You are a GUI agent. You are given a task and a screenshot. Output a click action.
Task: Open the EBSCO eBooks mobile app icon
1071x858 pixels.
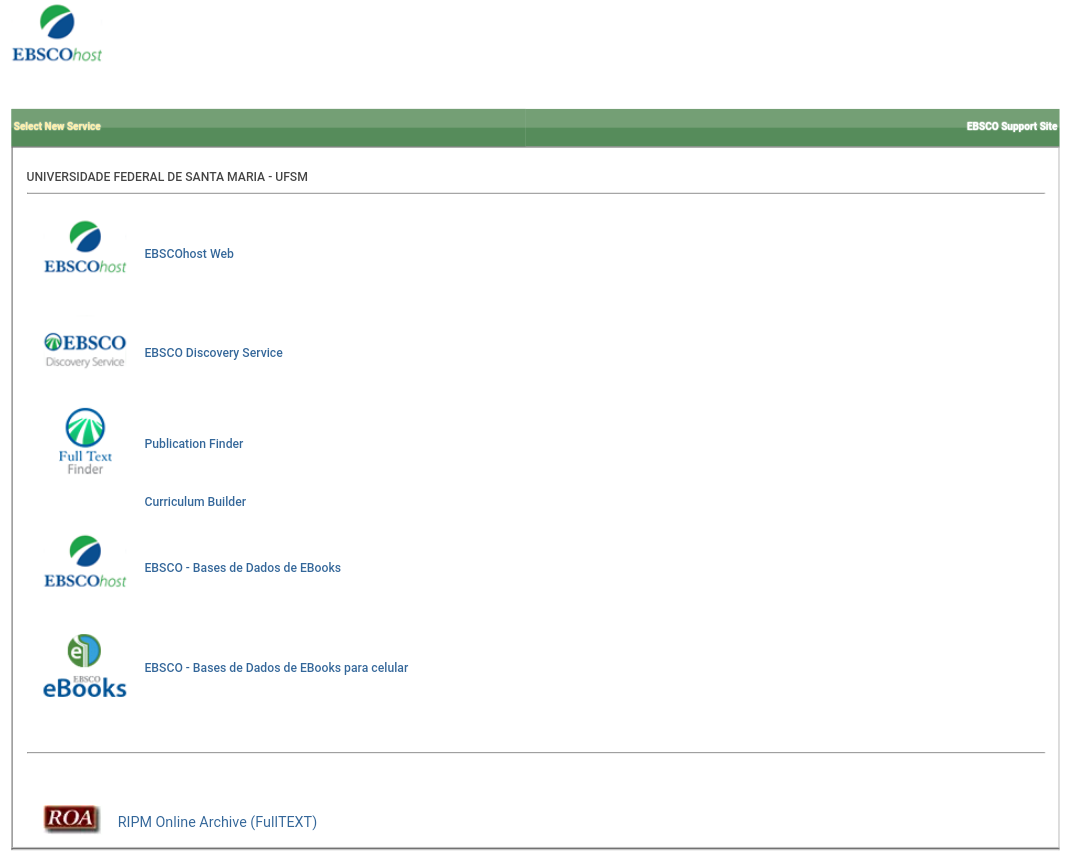point(84,664)
